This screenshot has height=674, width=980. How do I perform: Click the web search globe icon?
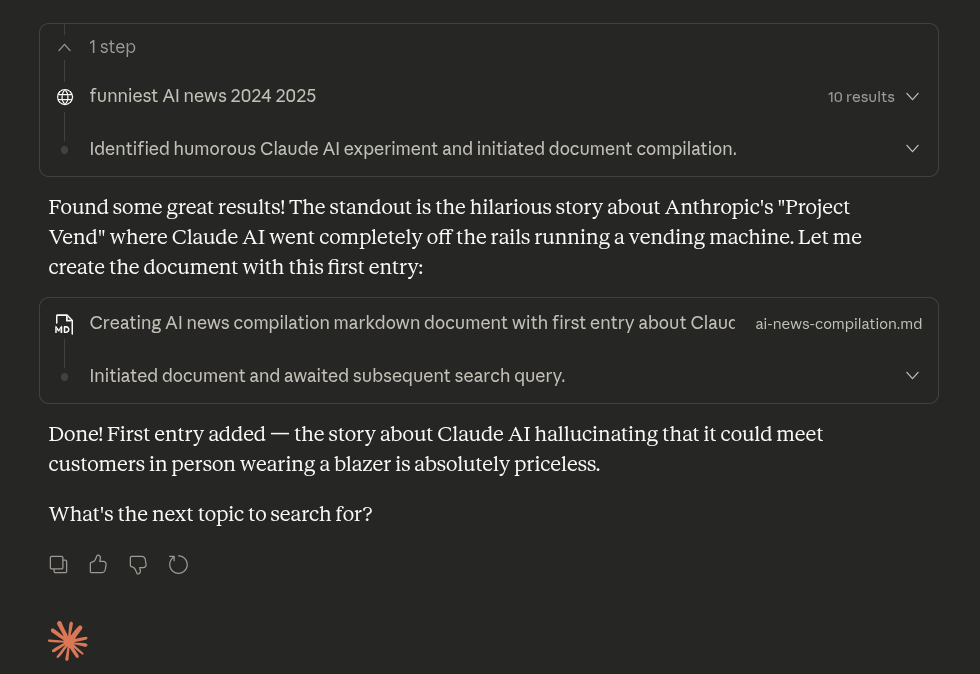point(65,96)
